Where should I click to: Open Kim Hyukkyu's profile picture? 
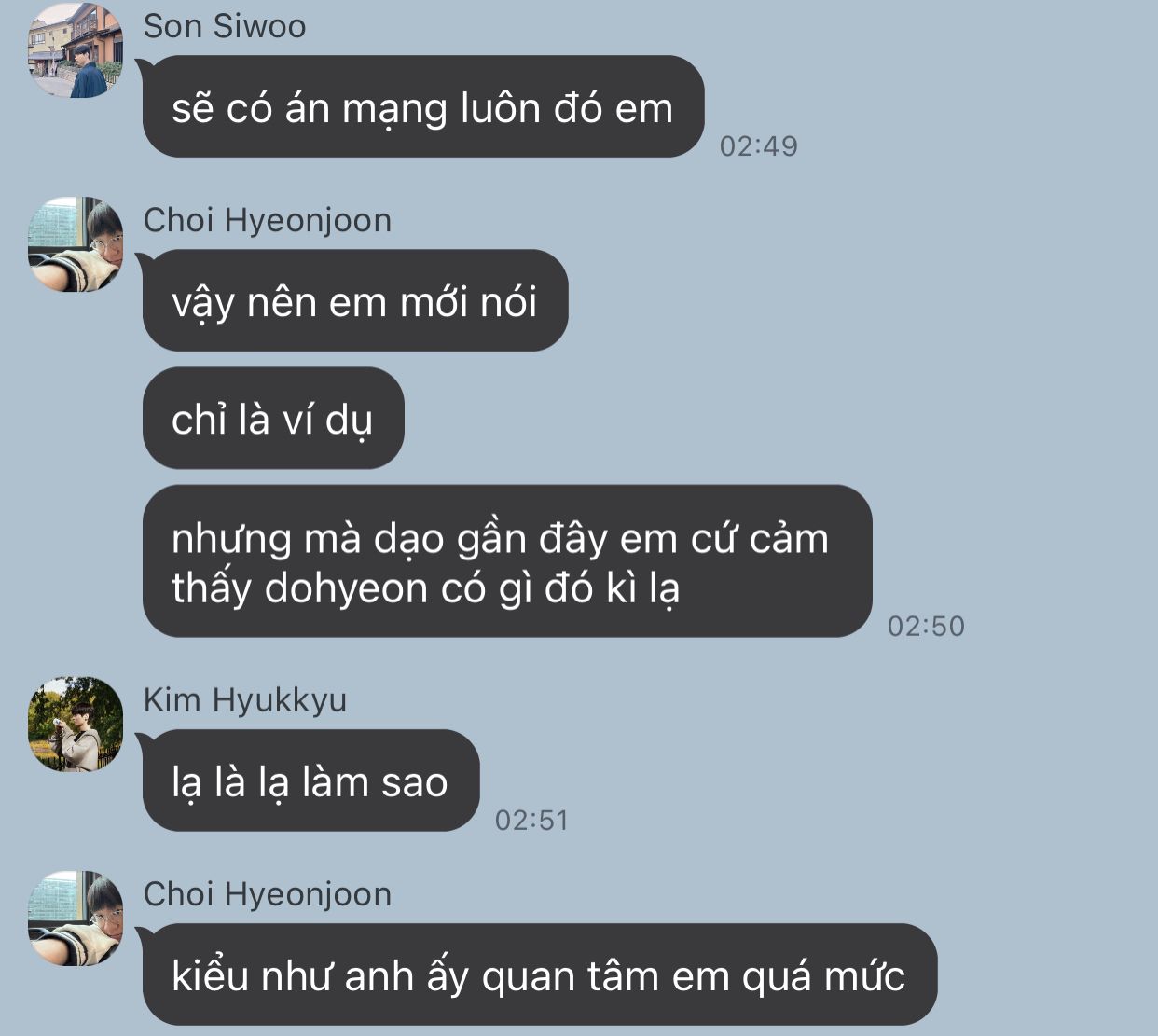click(76, 725)
